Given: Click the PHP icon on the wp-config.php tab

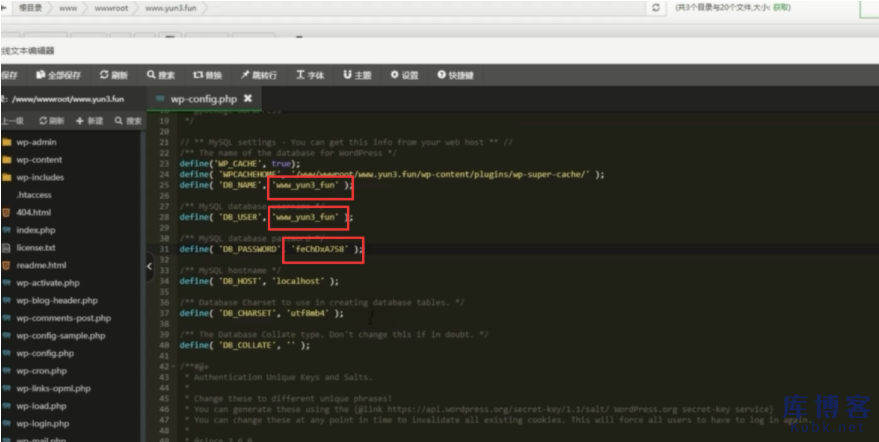Looking at the screenshot, I should (161, 99).
